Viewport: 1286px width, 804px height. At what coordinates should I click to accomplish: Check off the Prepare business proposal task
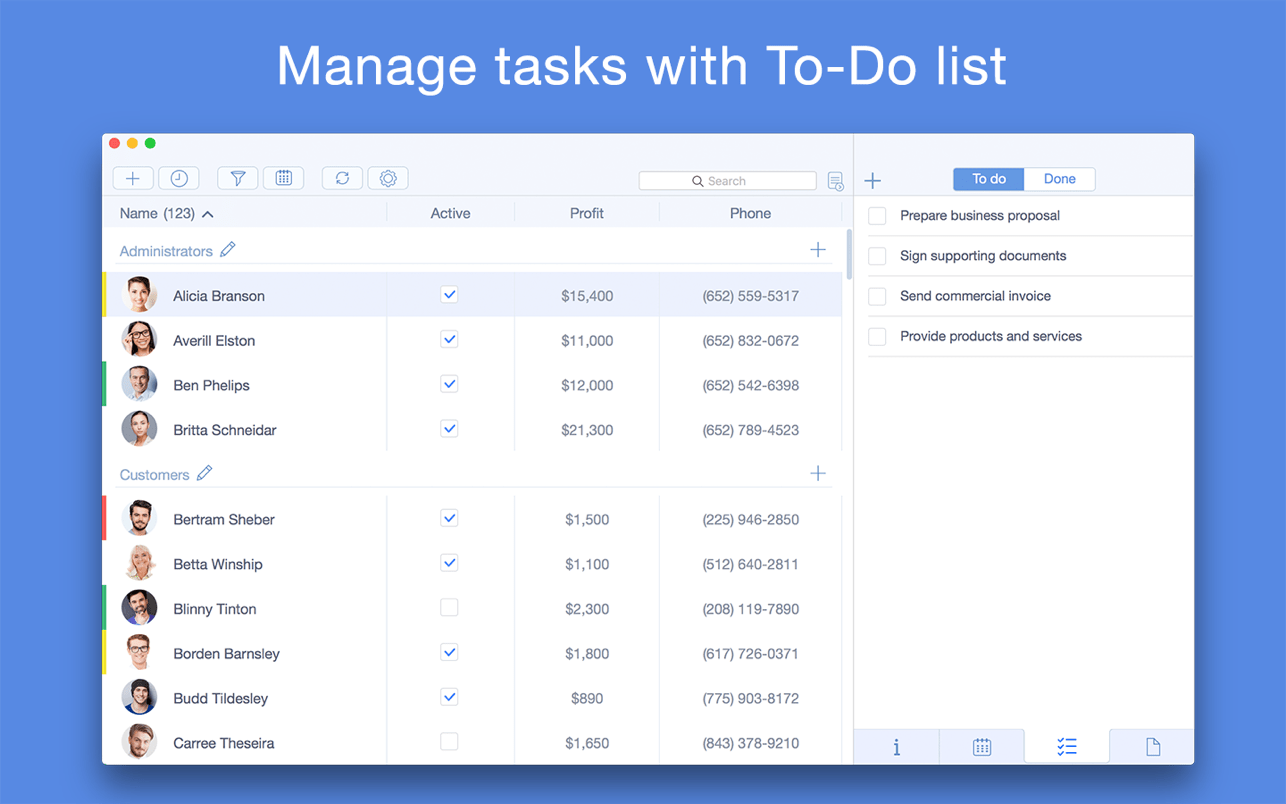[877, 215]
